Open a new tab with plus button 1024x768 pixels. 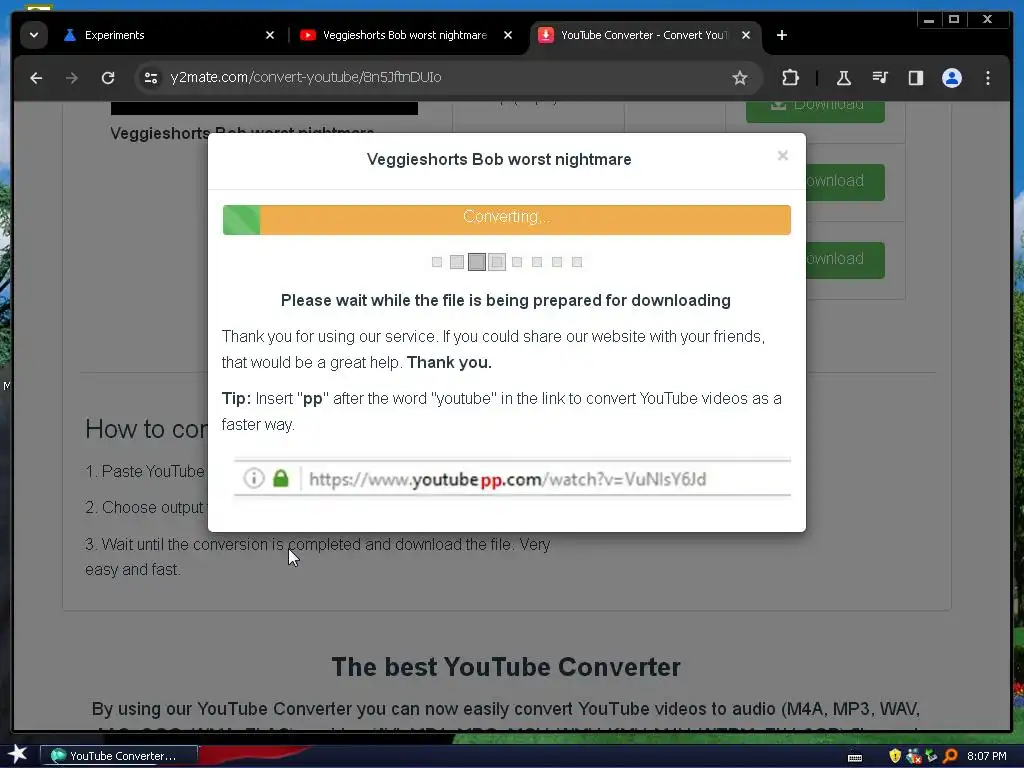(782, 35)
